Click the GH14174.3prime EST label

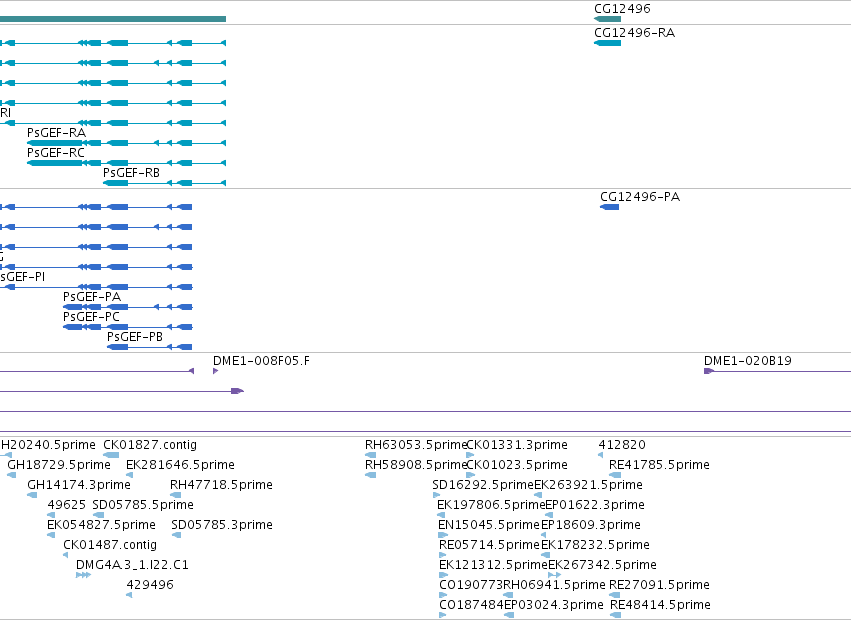[79, 484]
